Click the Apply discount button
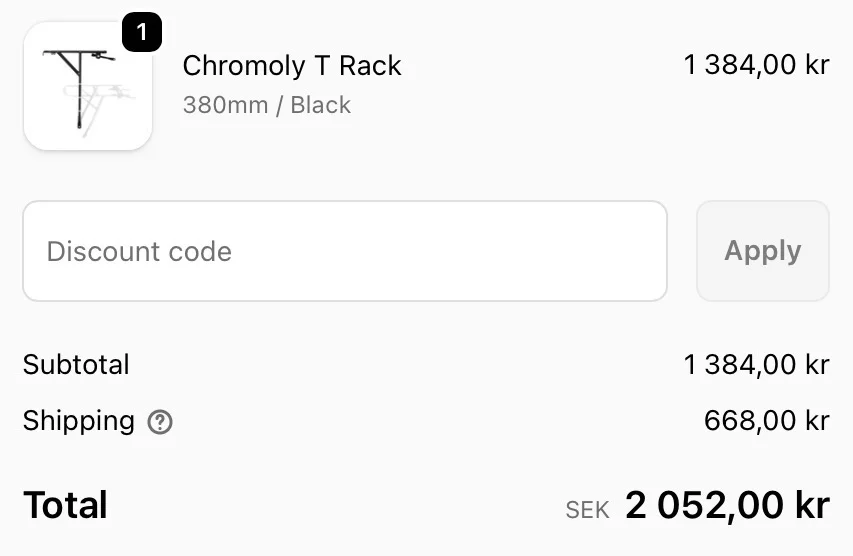 click(x=763, y=251)
